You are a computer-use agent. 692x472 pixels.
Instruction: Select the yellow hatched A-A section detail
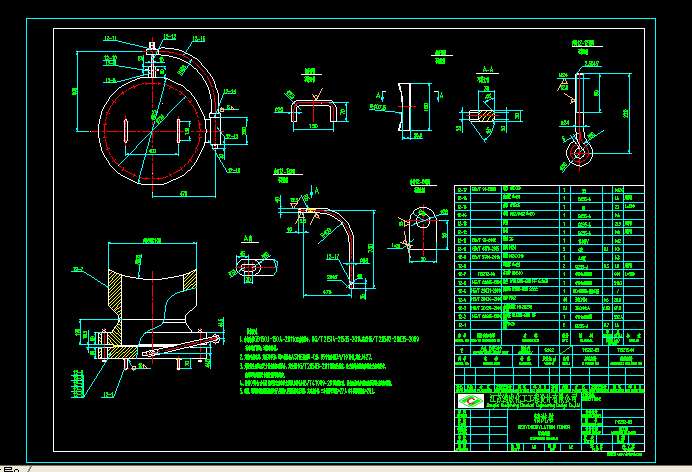(484, 116)
